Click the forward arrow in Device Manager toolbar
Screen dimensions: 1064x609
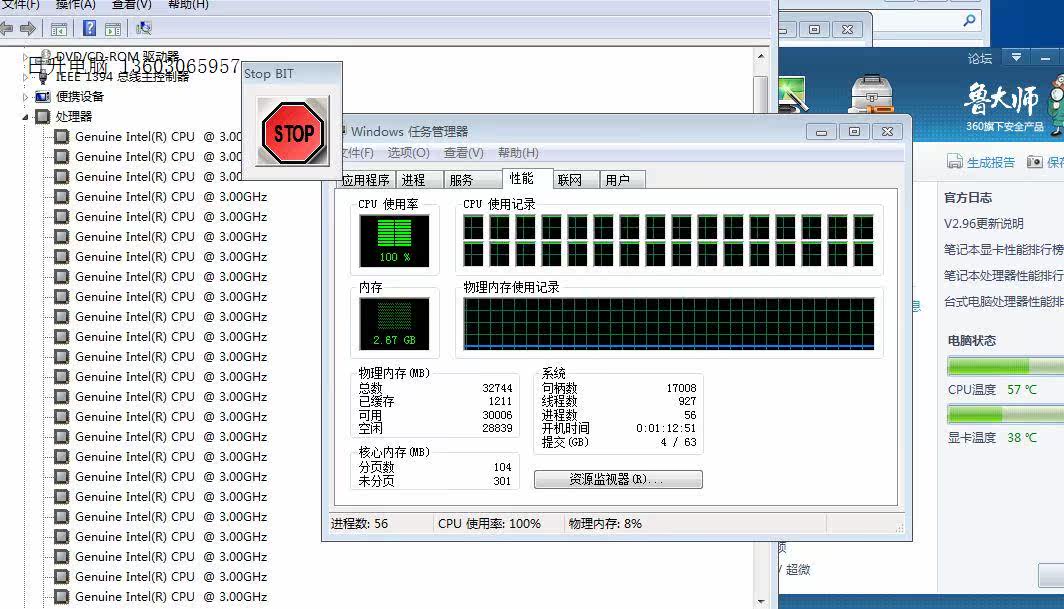coord(28,28)
